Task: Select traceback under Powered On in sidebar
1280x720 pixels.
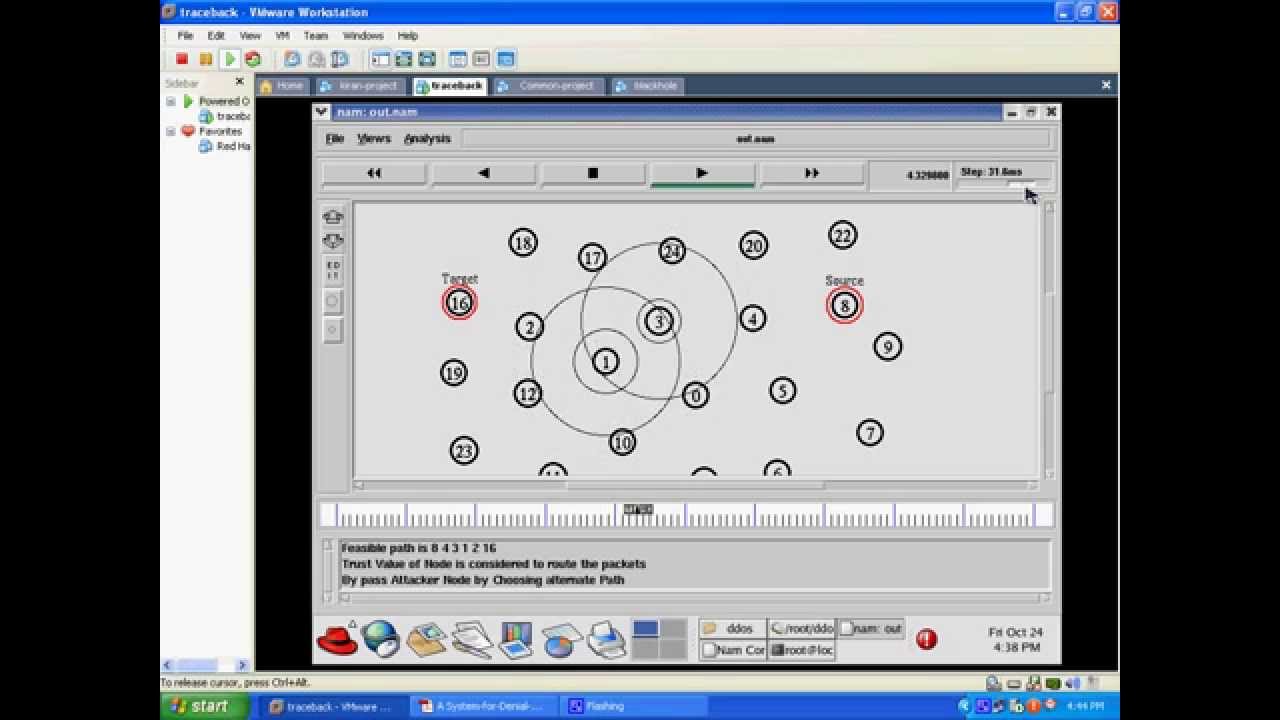Action: pos(225,116)
